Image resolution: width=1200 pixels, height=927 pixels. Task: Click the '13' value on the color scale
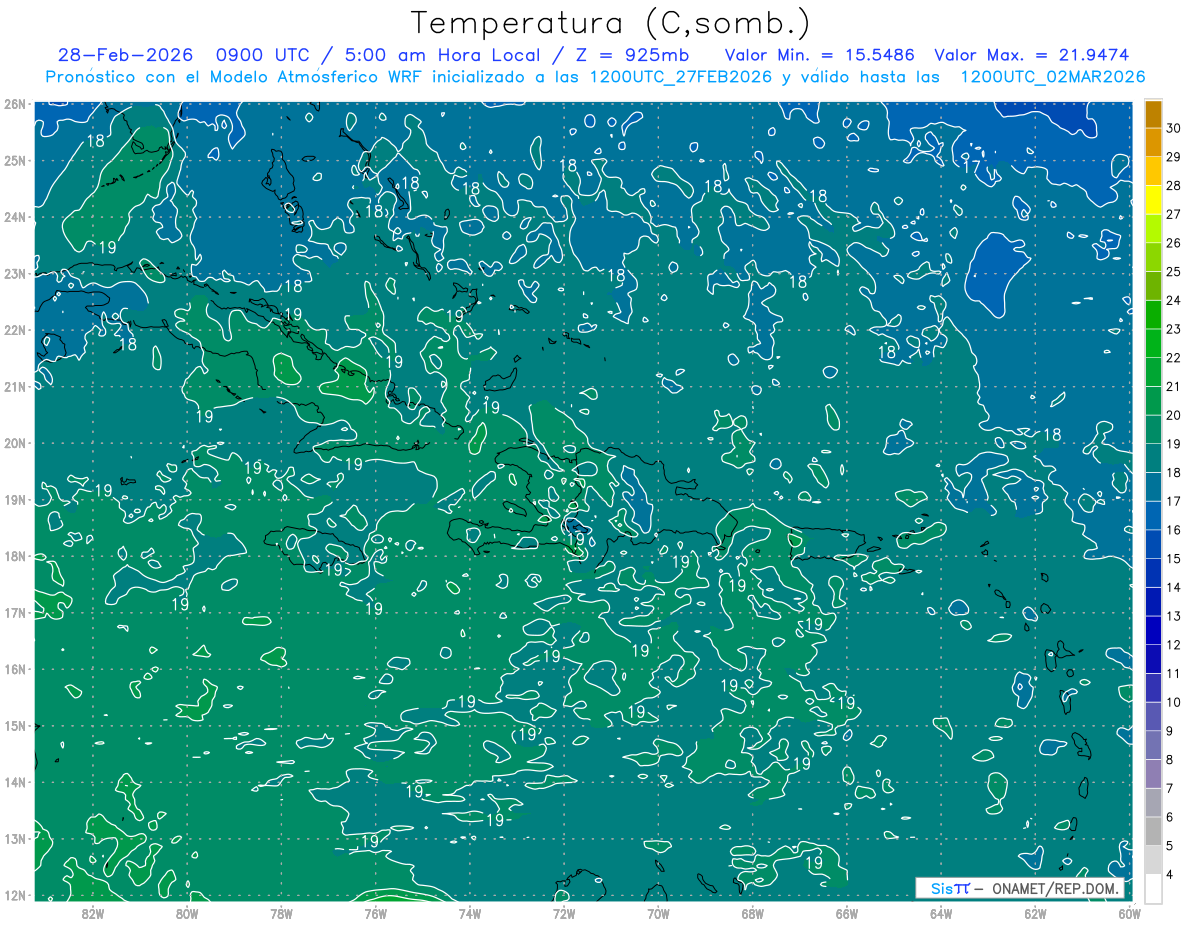coord(1174,616)
